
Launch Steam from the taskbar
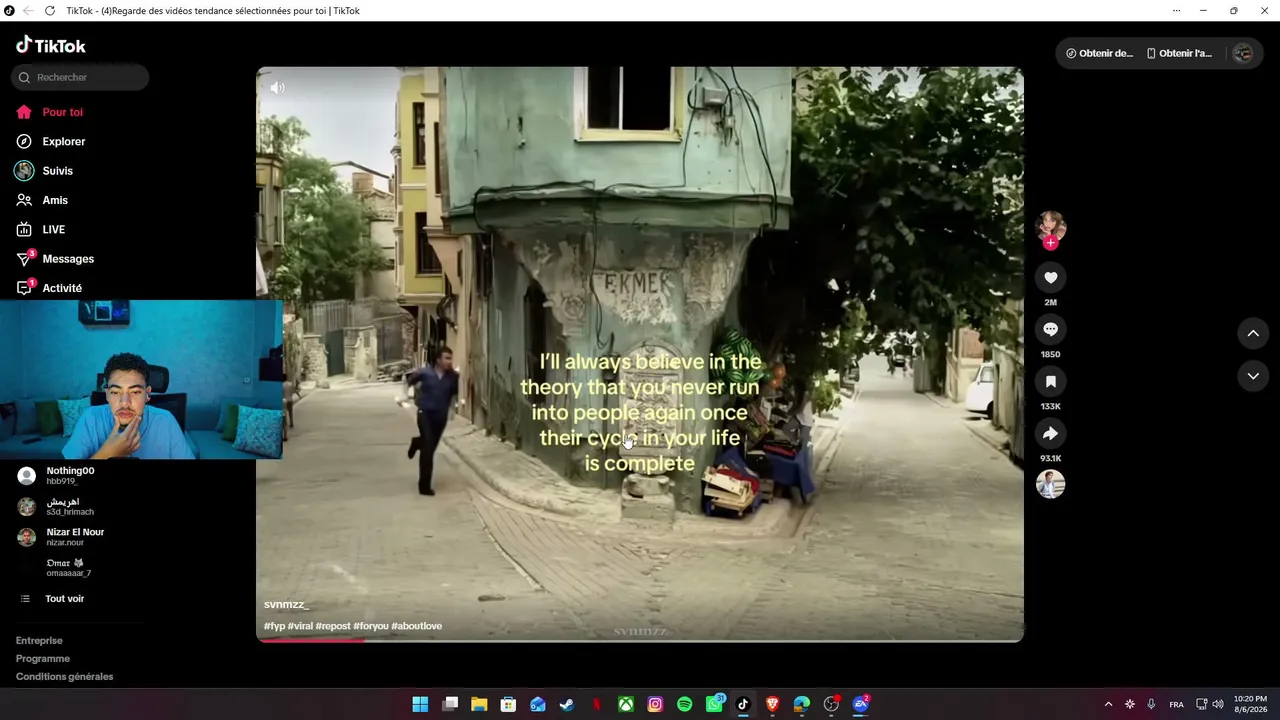click(567, 704)
